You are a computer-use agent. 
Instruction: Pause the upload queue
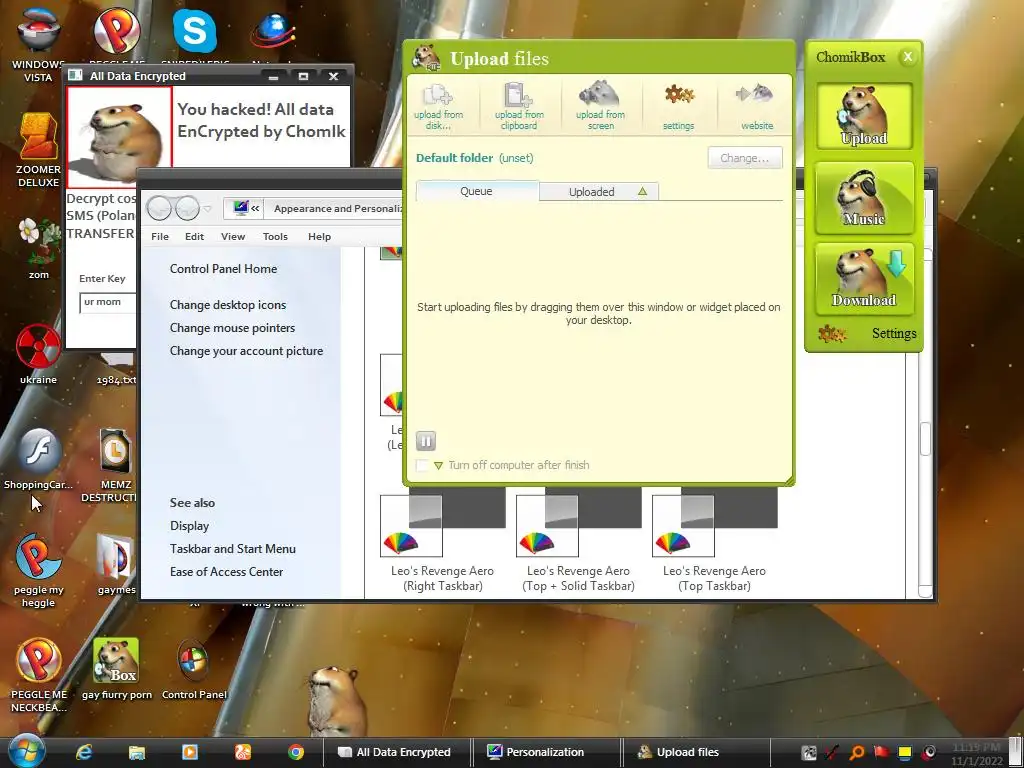pyautogui.click(x=426, y=441)
